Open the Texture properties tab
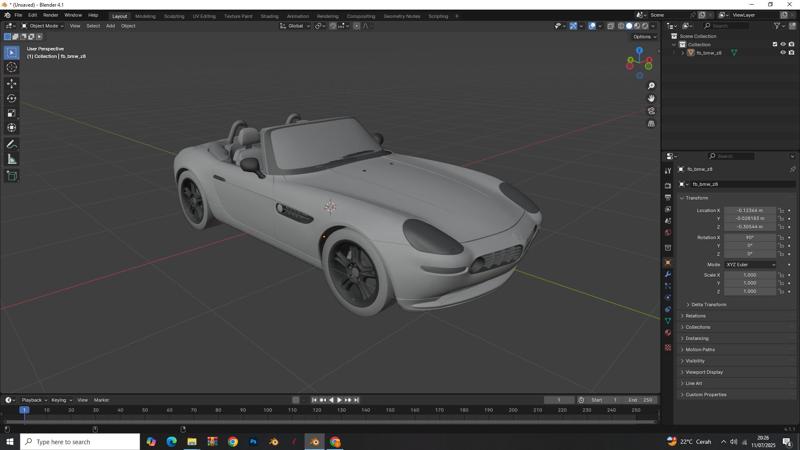800x450 pixels. tap(668, 347)
